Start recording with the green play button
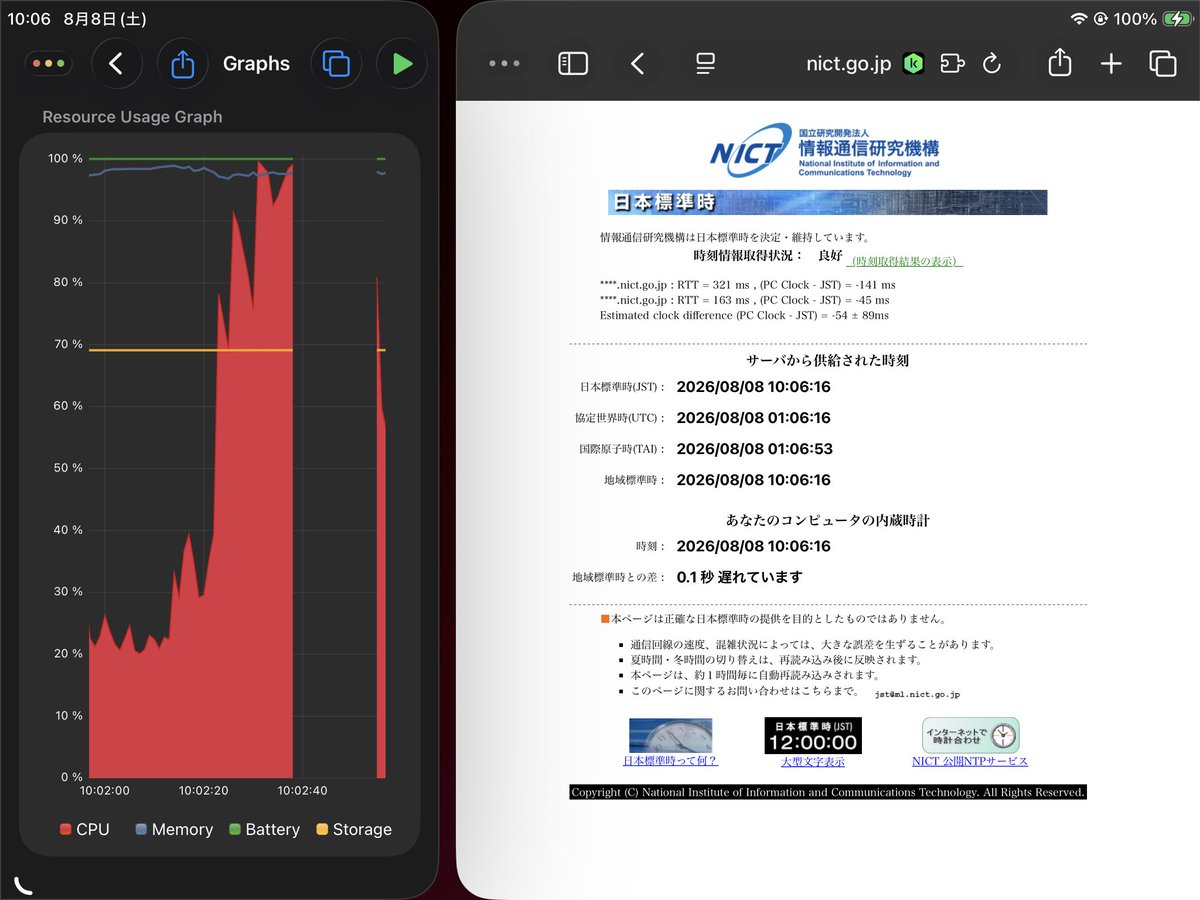The width and height of the screenshot is (1200, 900). pos(402,64)
